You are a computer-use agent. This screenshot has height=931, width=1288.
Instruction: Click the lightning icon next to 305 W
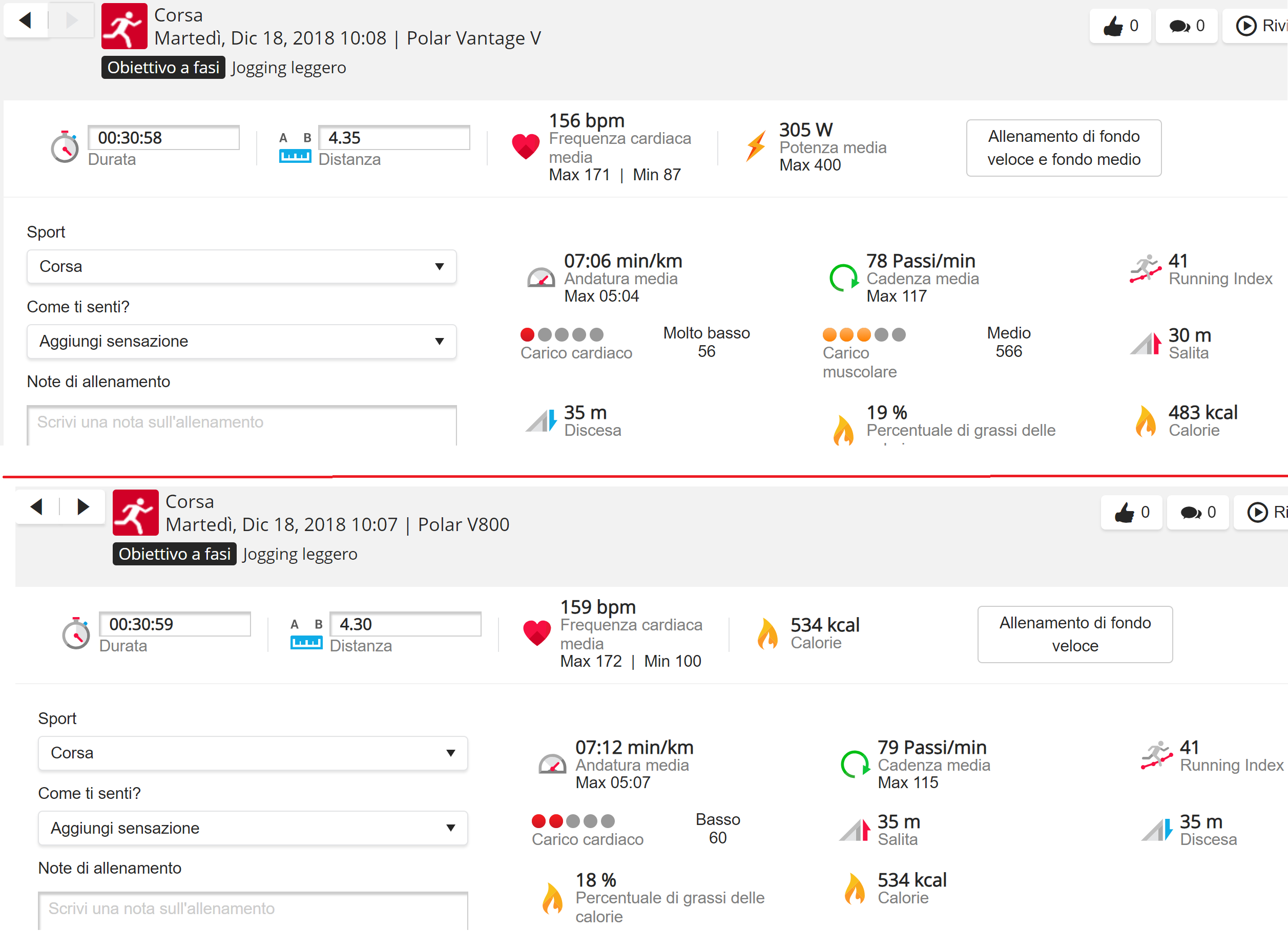tap(756, 146)
